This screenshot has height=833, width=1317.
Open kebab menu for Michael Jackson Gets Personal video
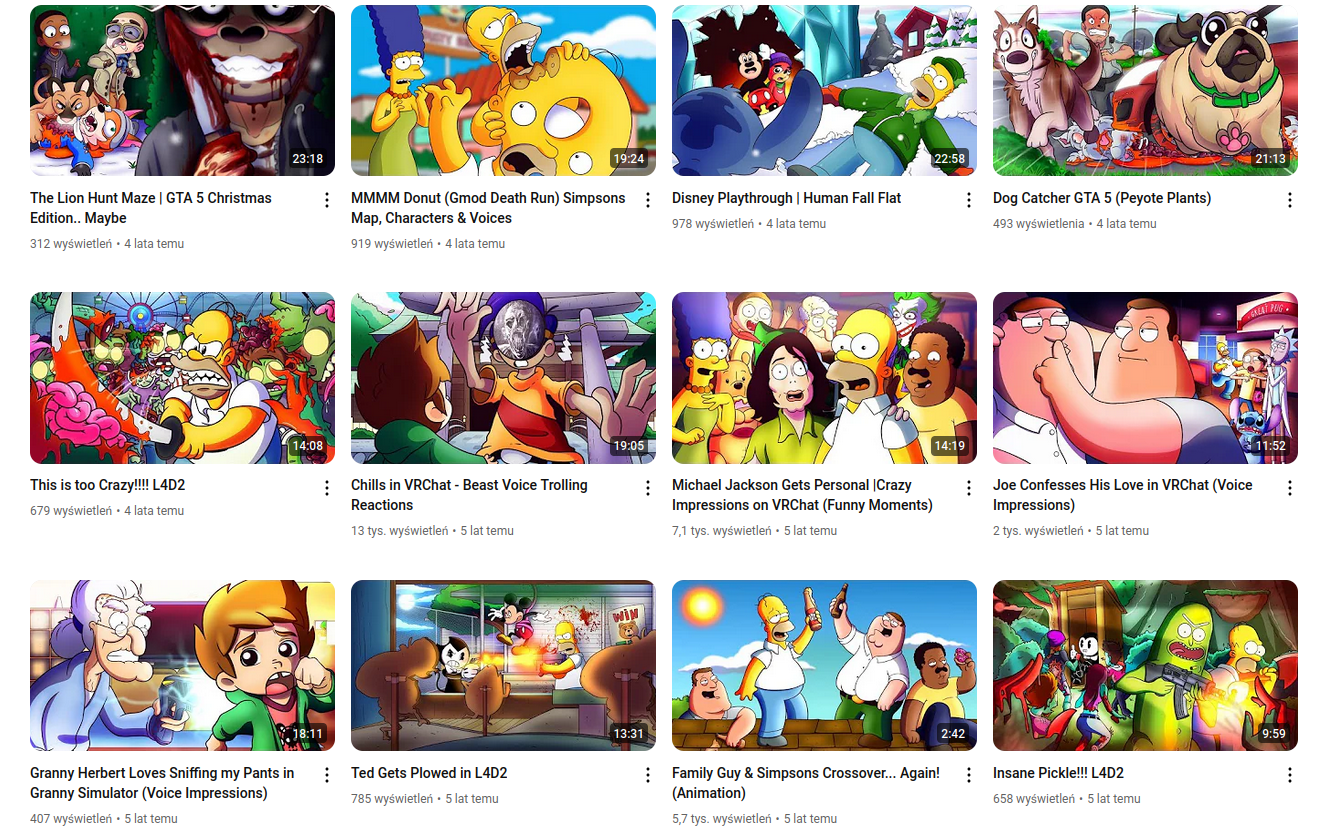(x=969, y=488)
